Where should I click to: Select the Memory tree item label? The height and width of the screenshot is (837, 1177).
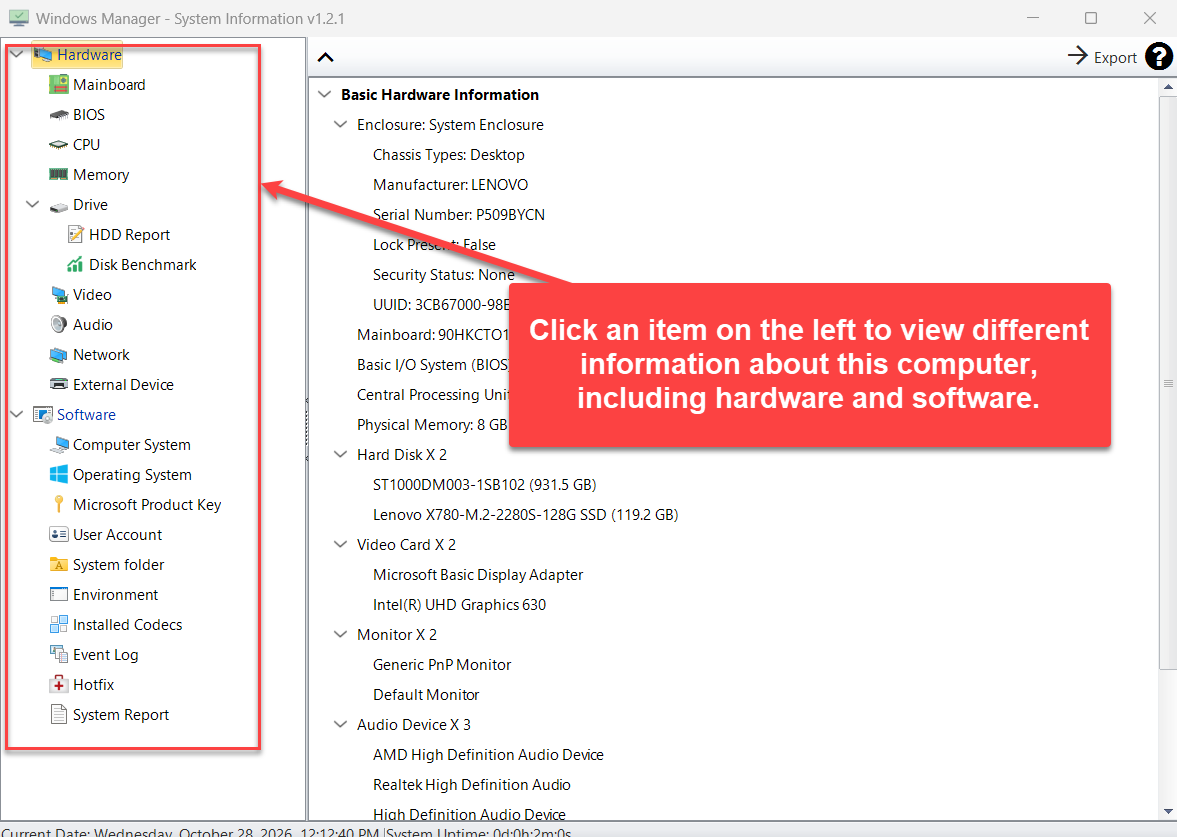pos(101,175)
